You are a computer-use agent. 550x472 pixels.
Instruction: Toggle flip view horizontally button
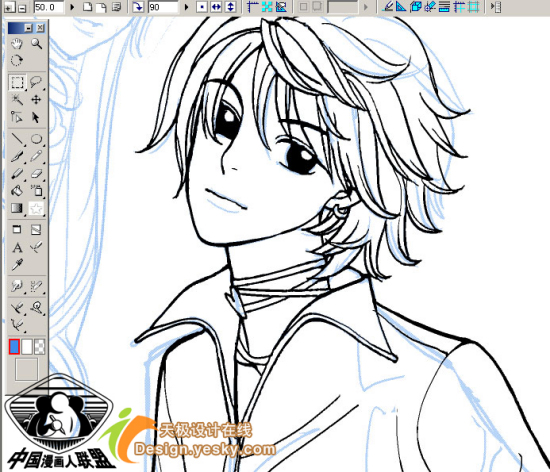coord(216,7)
